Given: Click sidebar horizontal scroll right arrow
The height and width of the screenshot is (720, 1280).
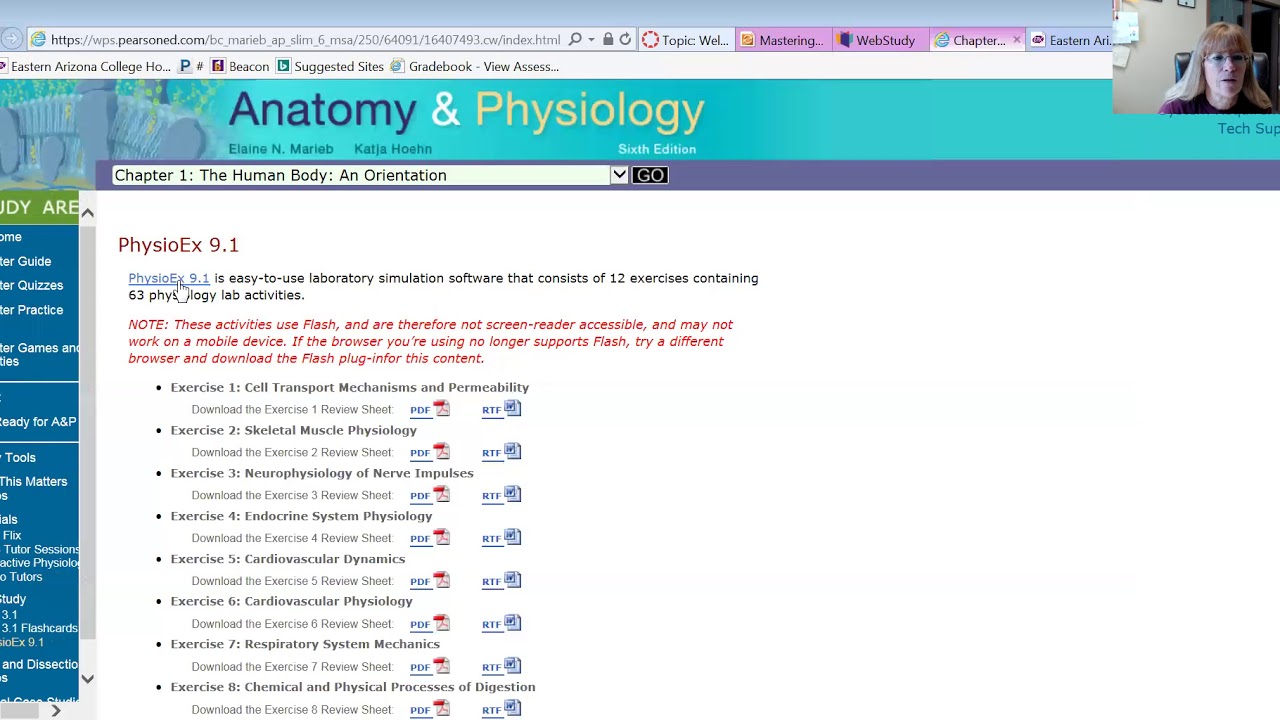Looking at the screenshot, I should 56,711.
